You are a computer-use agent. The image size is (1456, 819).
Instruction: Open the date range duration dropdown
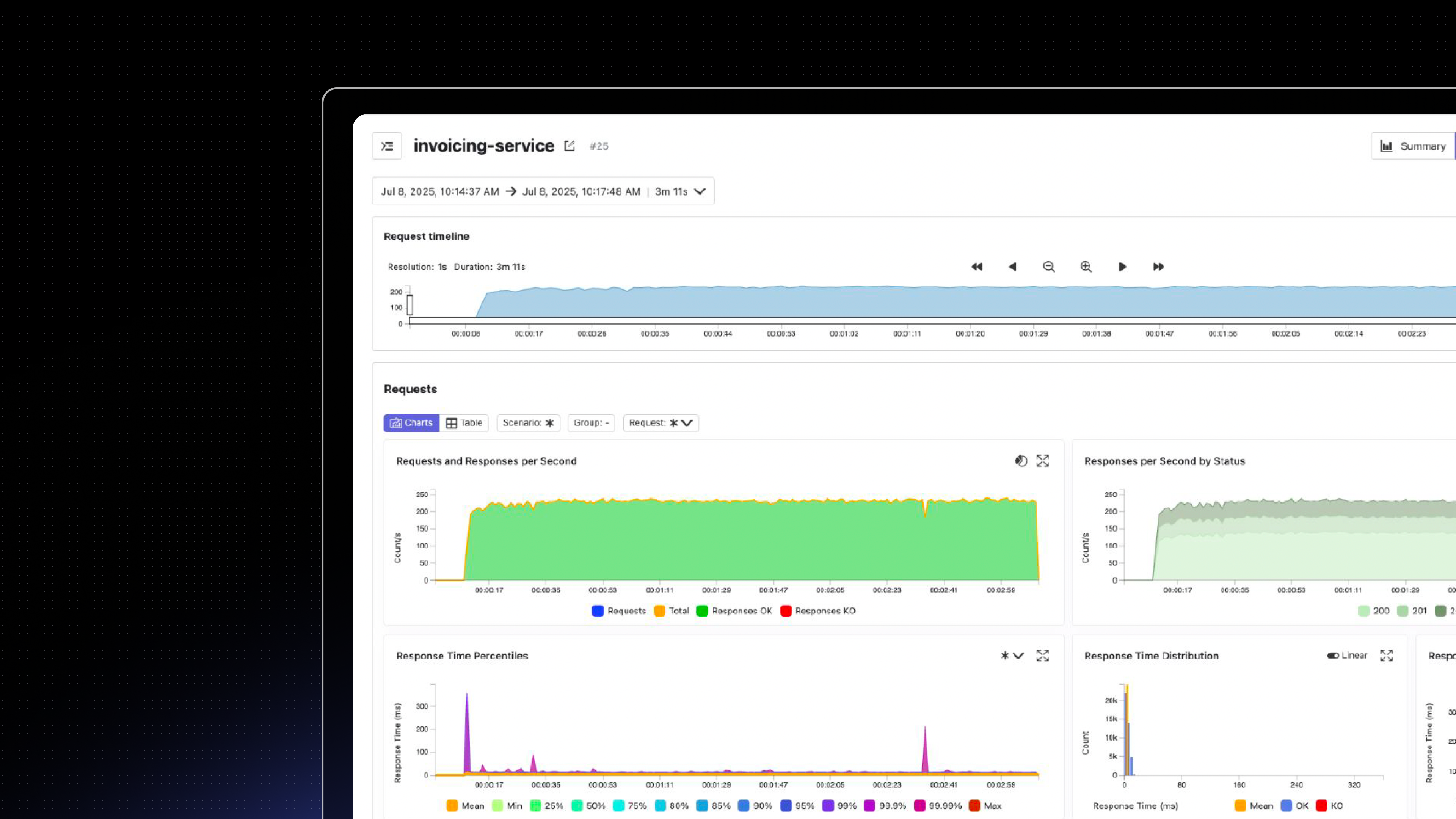coord(699,191)
